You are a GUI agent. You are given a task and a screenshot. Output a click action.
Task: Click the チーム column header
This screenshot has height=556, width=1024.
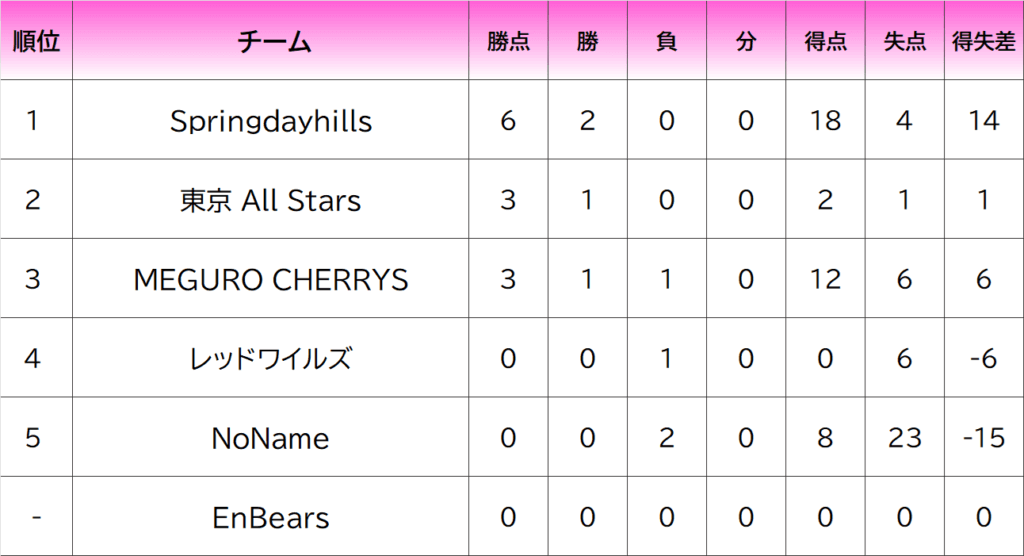(x=271, y=41)
